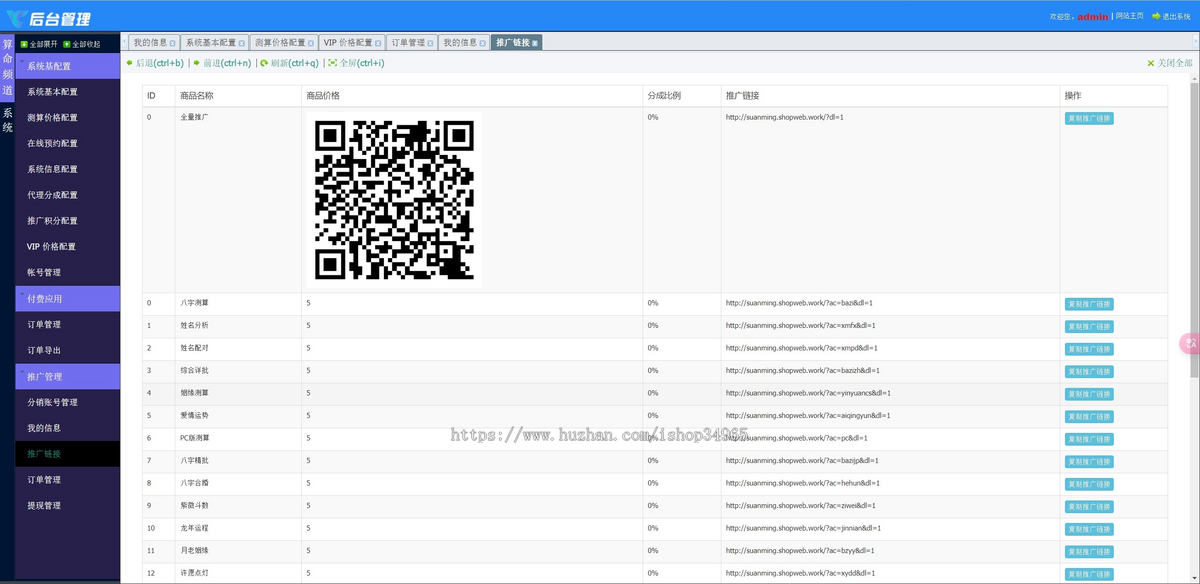
Task: Collapse the 付费应用 sidebar section
Action: click(x=68, y=298)
